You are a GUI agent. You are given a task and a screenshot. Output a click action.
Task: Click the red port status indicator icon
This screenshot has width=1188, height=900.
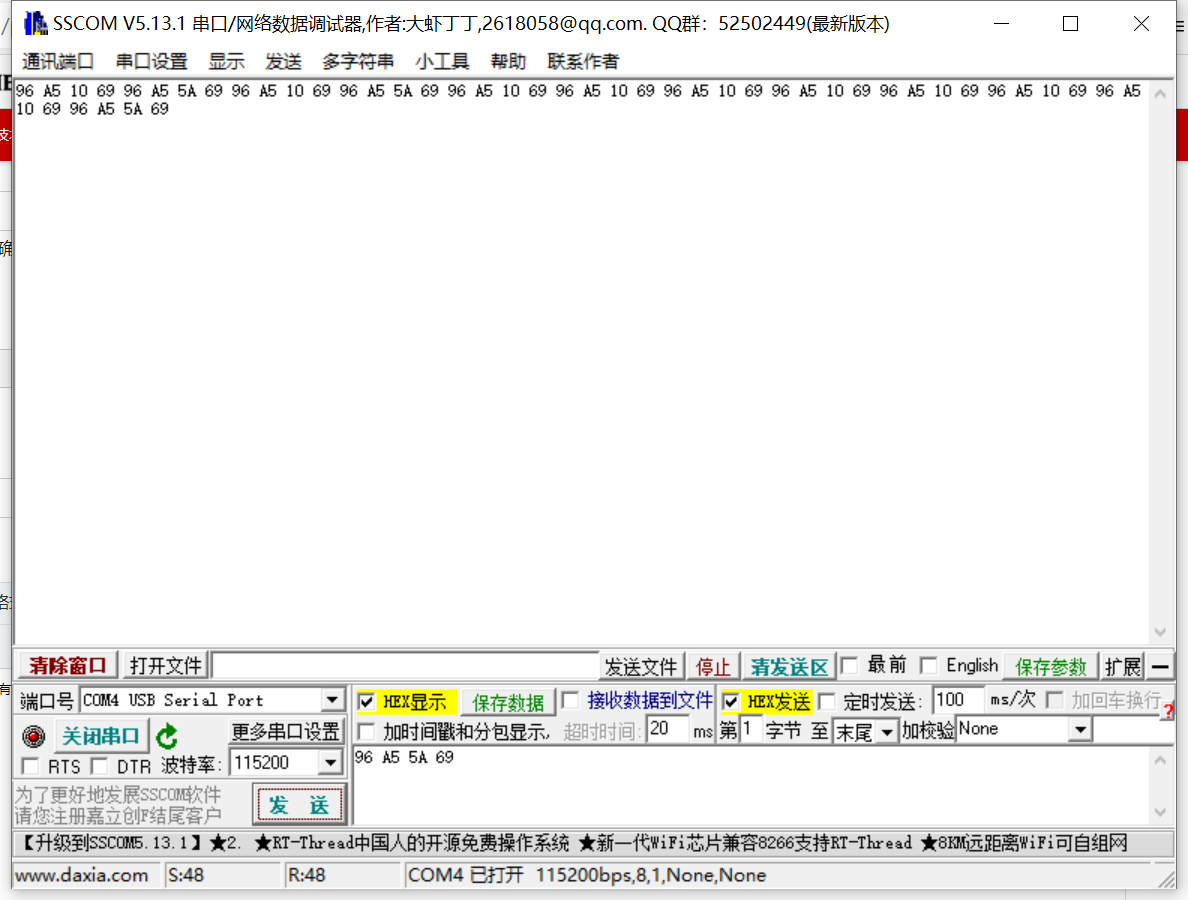coord(33,736)
